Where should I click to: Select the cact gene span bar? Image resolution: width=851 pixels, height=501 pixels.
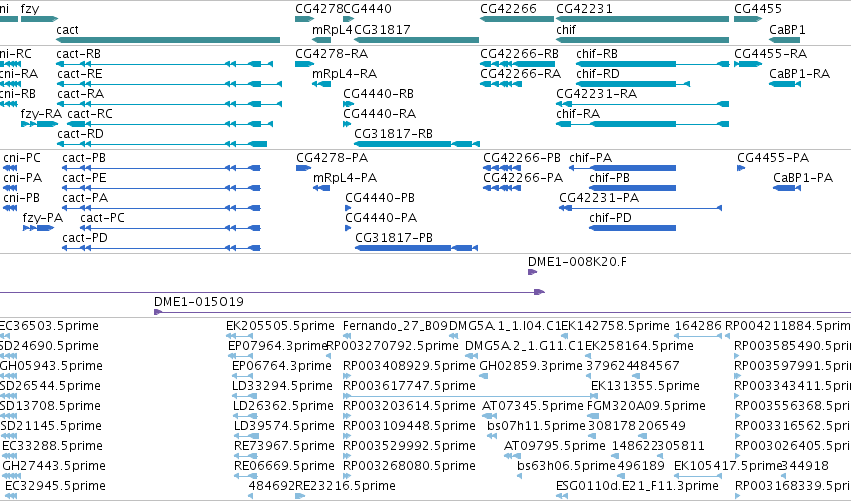168,40
